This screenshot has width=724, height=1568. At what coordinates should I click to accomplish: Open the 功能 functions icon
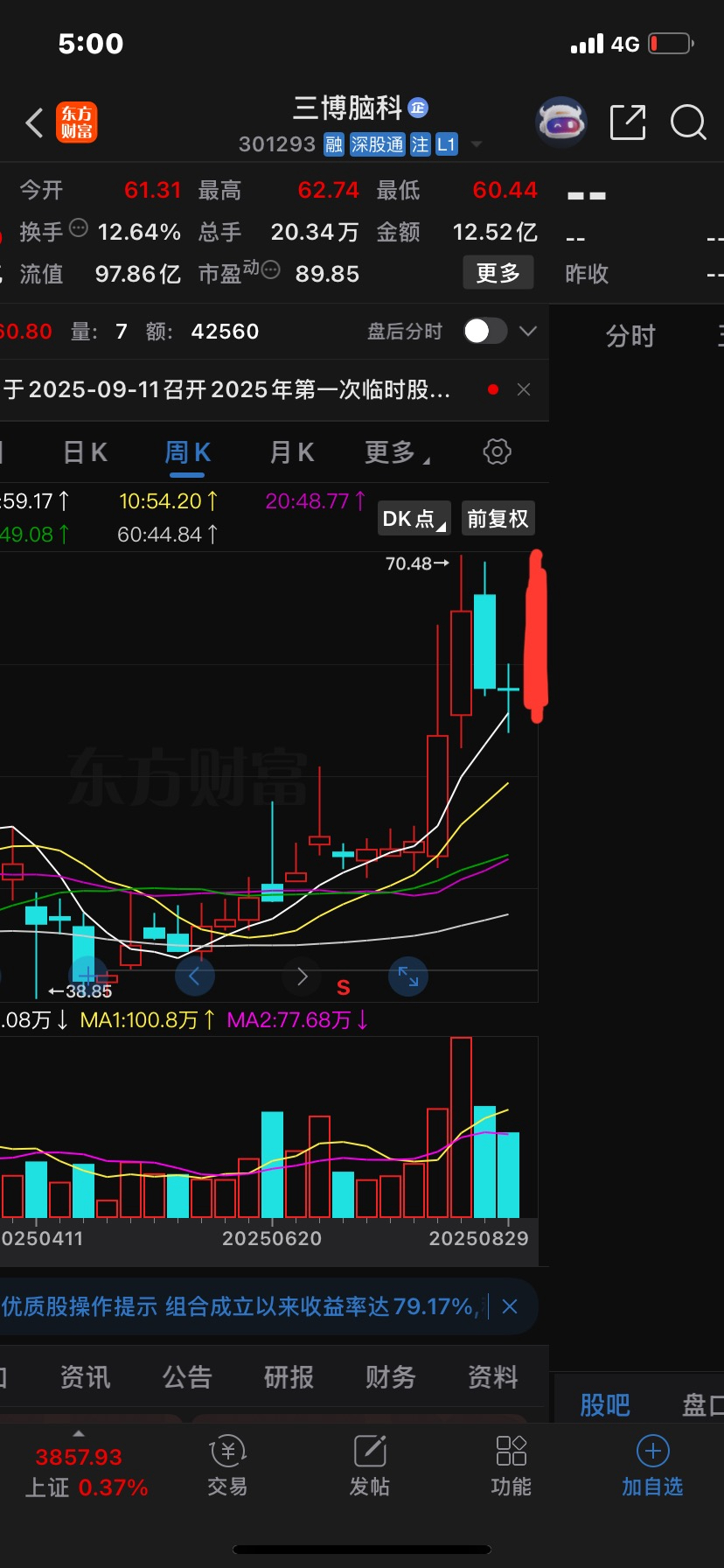[512, 1467]
